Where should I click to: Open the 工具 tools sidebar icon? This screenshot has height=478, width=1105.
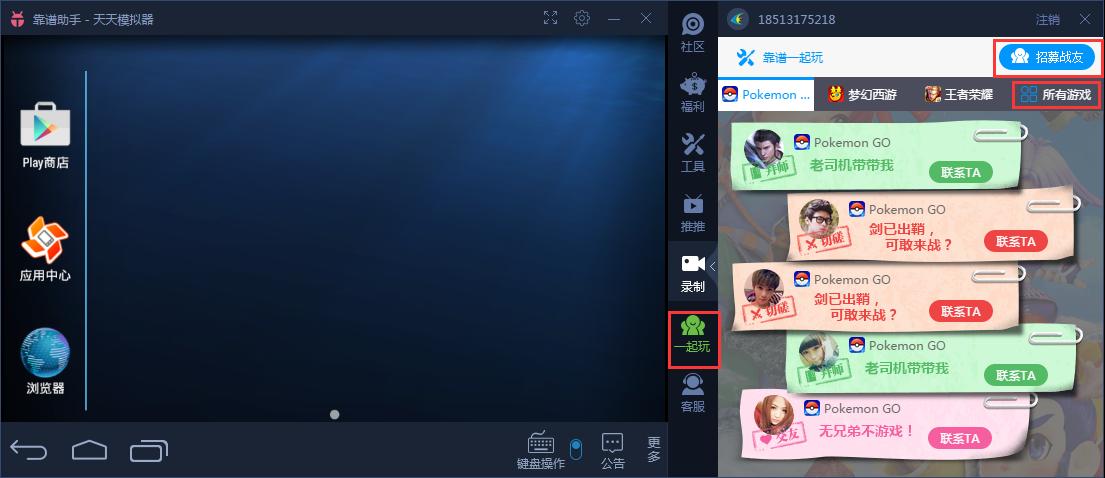coord(692,152)
